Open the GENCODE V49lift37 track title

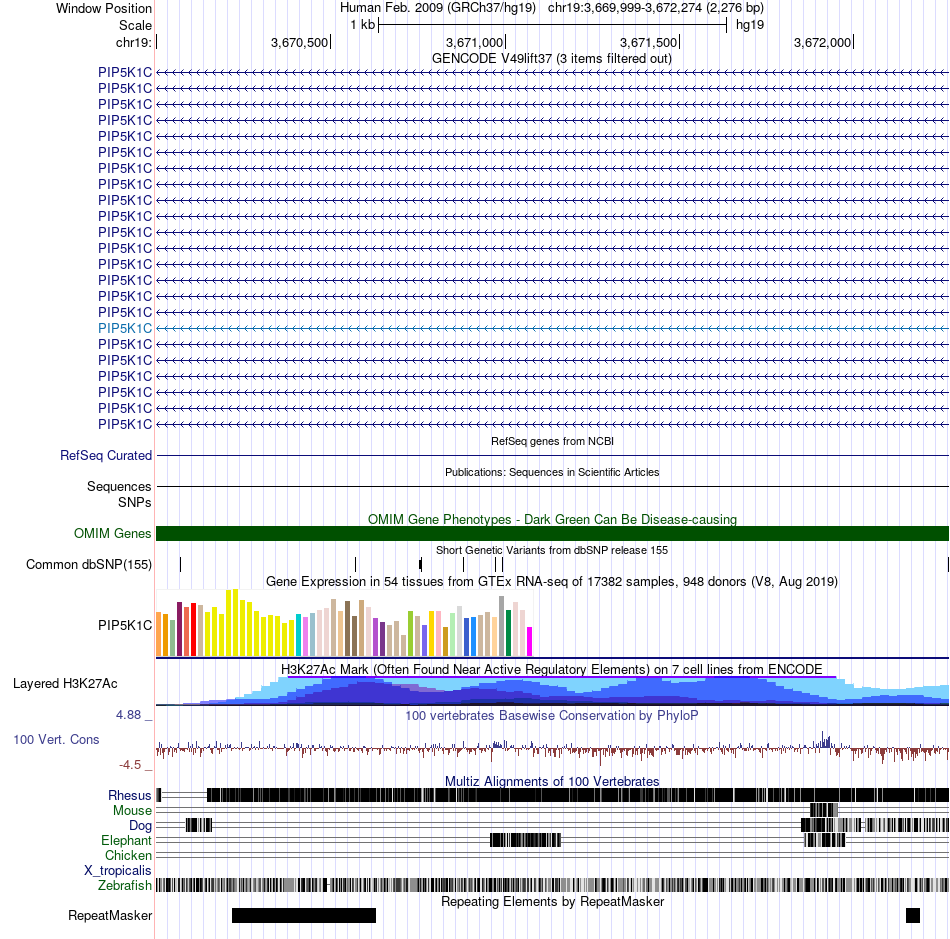click(x=551, y=59)
